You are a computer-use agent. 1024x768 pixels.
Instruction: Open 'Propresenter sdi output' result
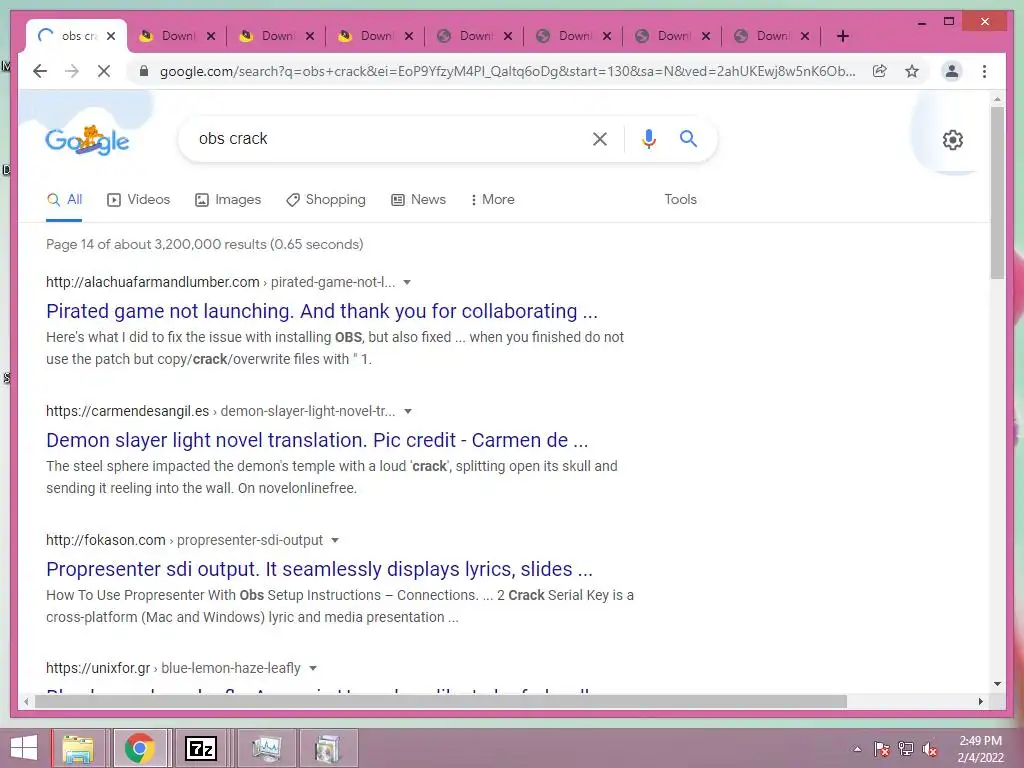(319, 569)
